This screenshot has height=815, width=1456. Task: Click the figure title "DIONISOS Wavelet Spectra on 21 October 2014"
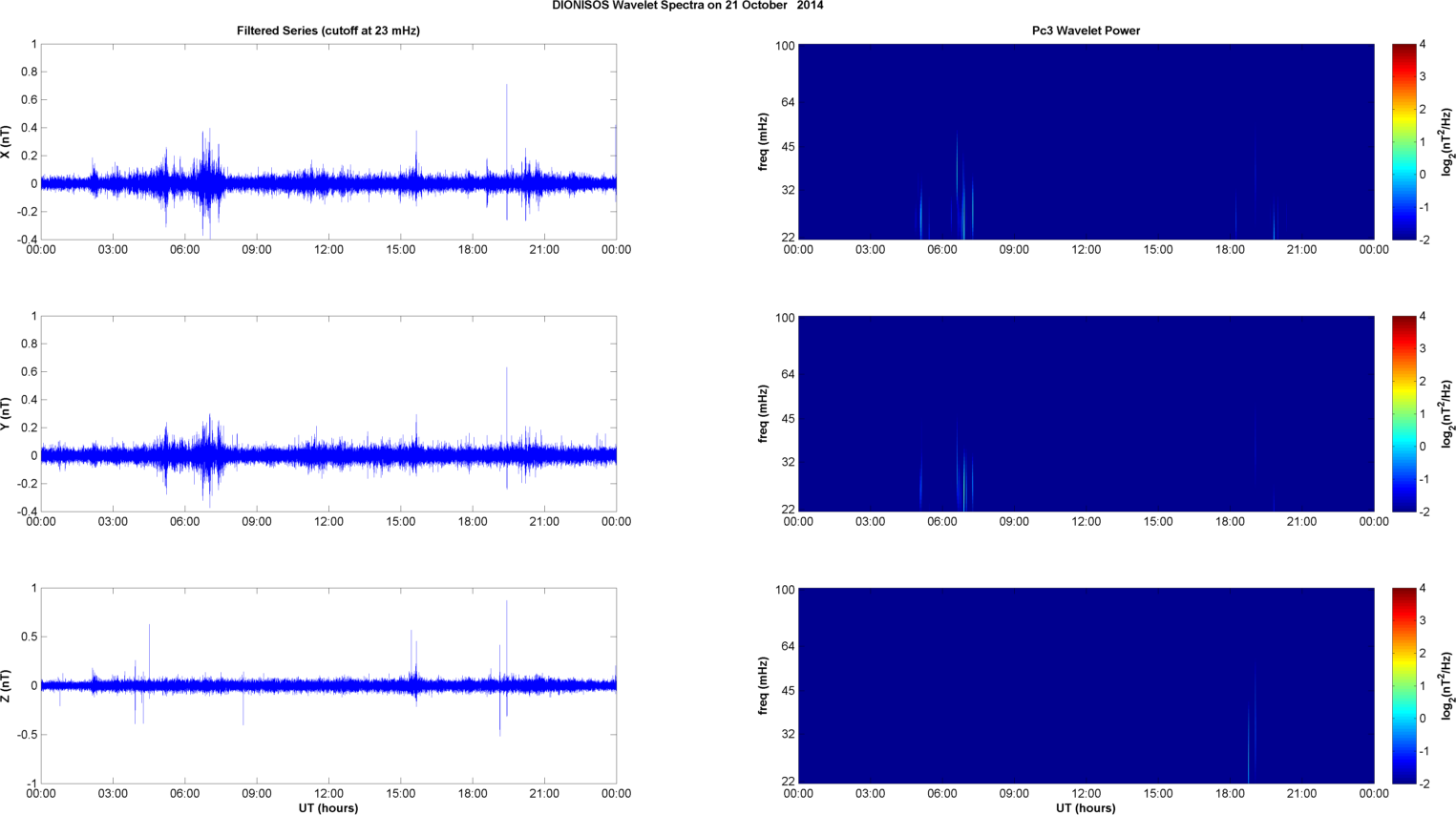tap(687, 6)
